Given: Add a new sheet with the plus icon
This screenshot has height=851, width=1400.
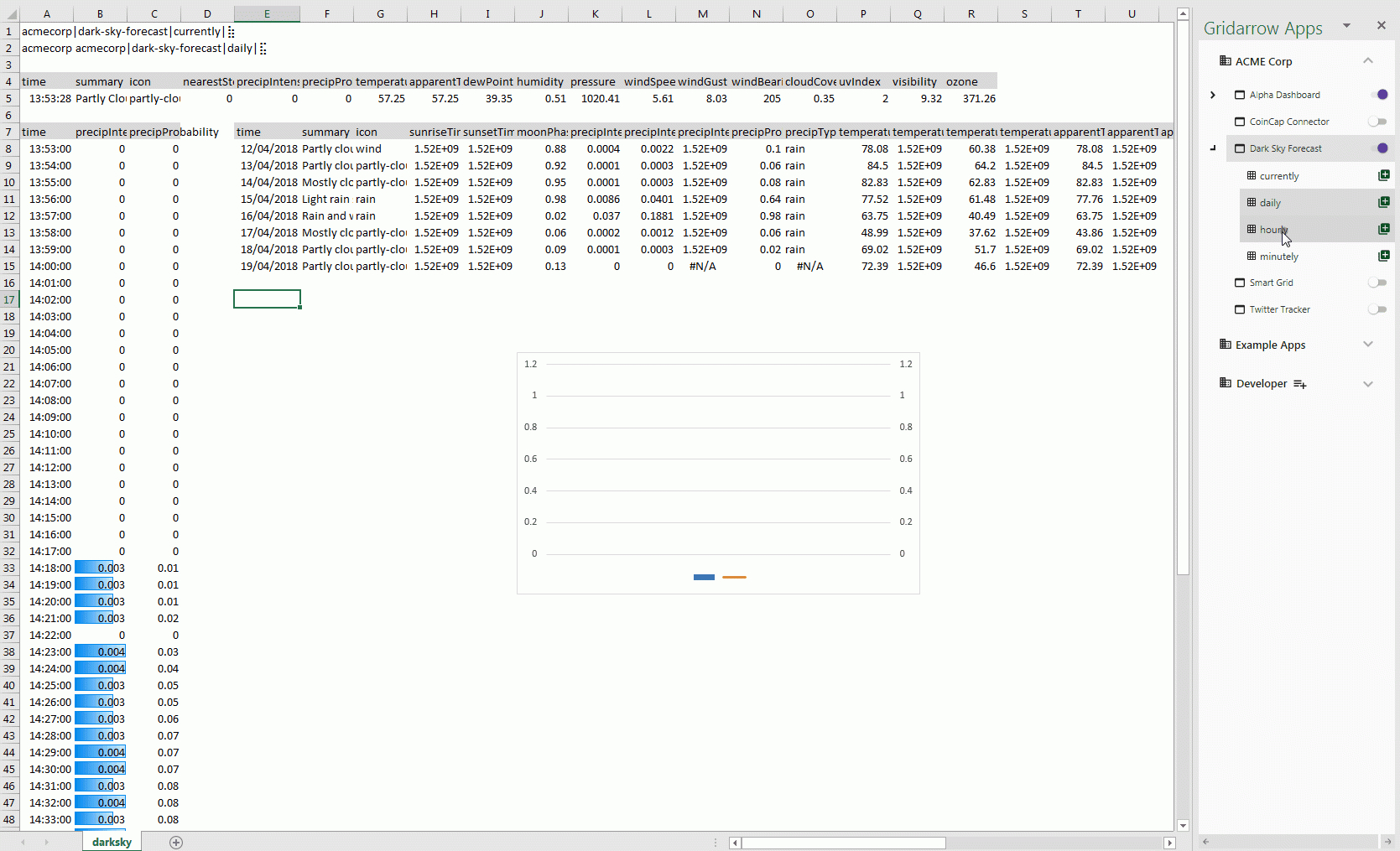Looking at the screenshot, I should [176, 843].
